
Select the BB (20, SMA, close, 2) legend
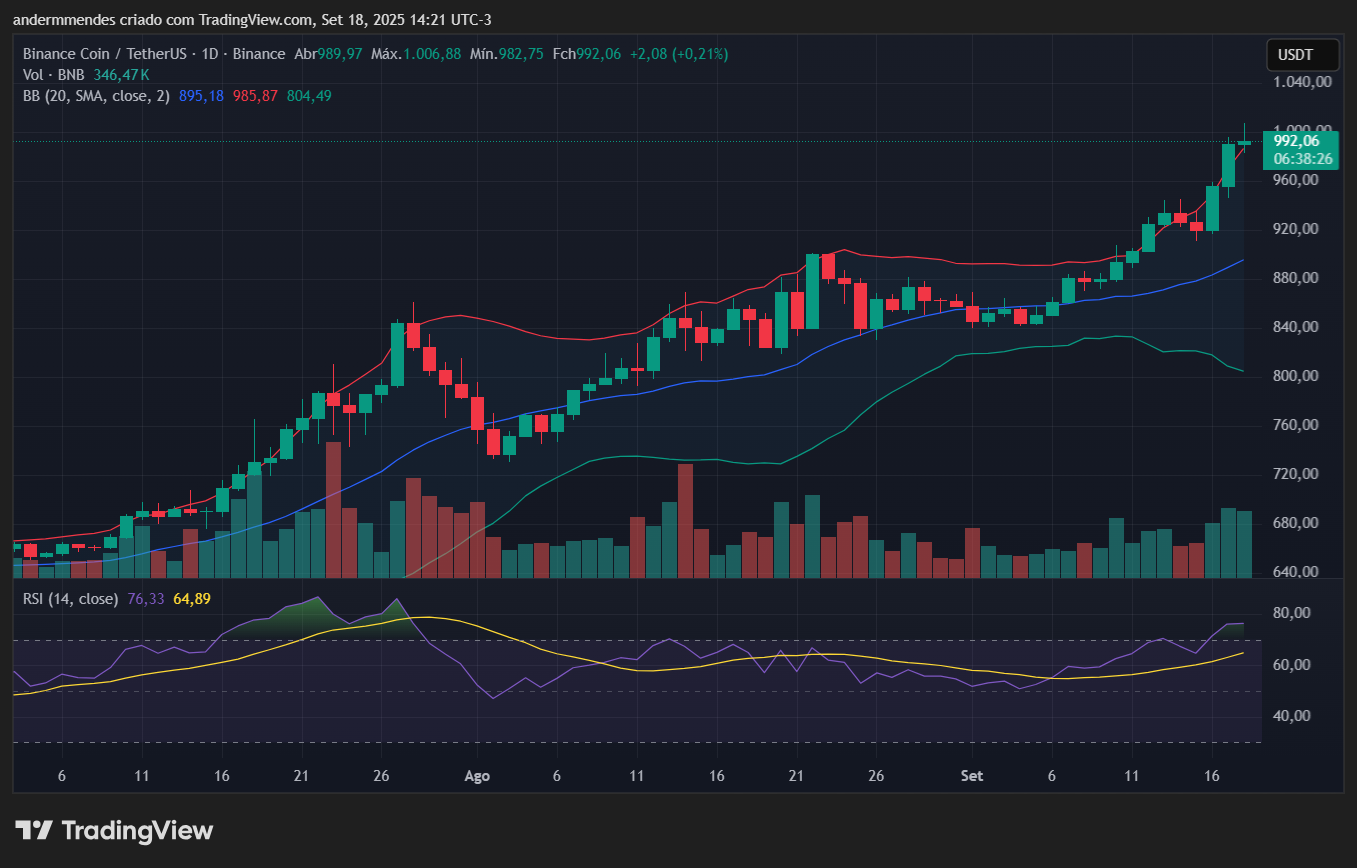(x=96, y=96)
